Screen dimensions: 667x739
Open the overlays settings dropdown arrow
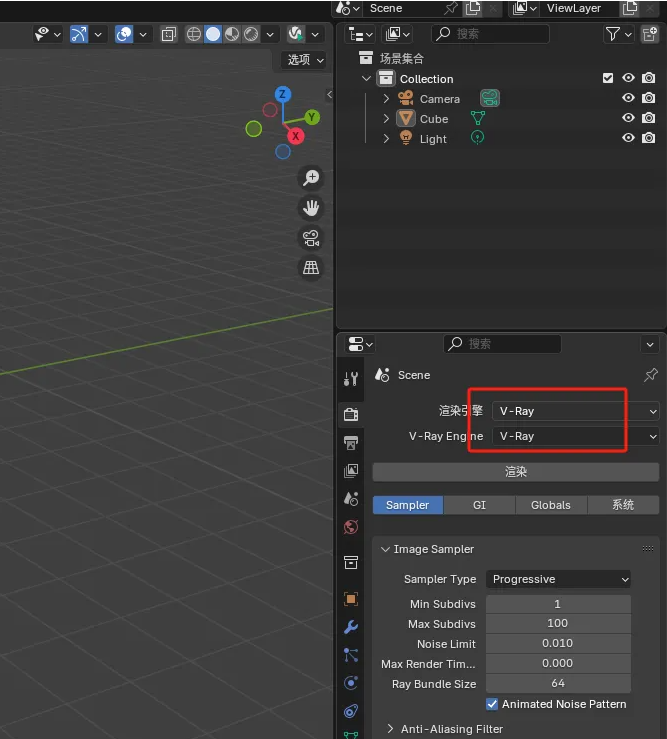[143, 34]
